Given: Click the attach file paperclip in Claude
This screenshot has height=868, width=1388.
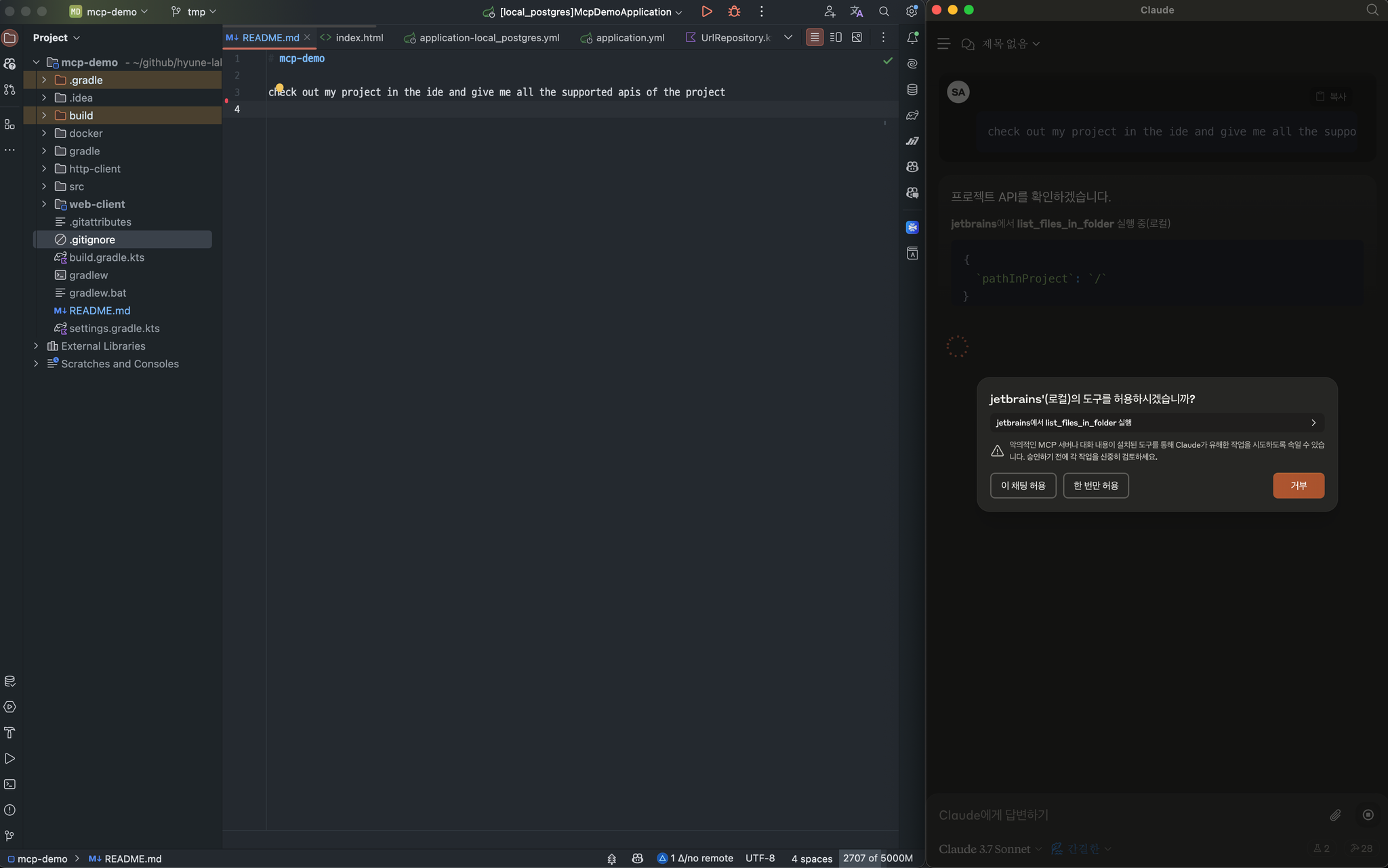Looking at the screenshot, I should (x=1335, y=815).
